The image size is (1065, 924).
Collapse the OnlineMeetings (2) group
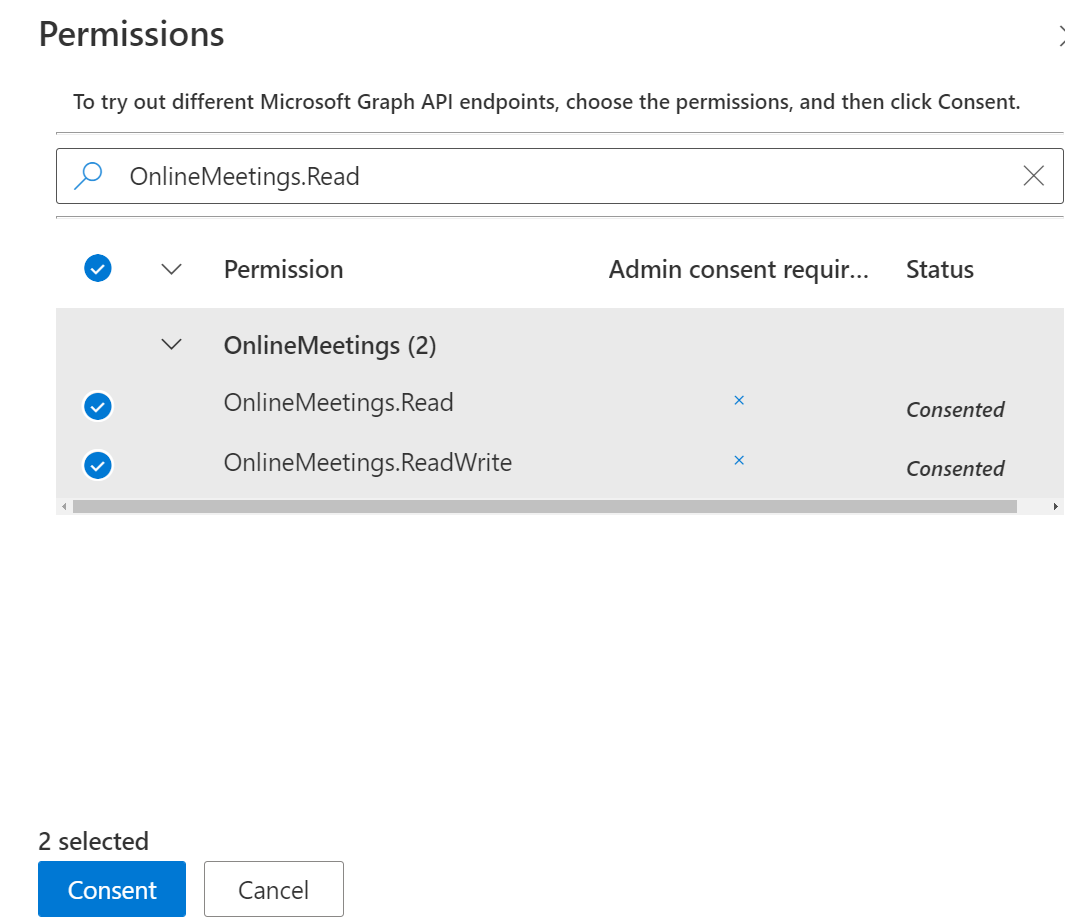(171, 344)
